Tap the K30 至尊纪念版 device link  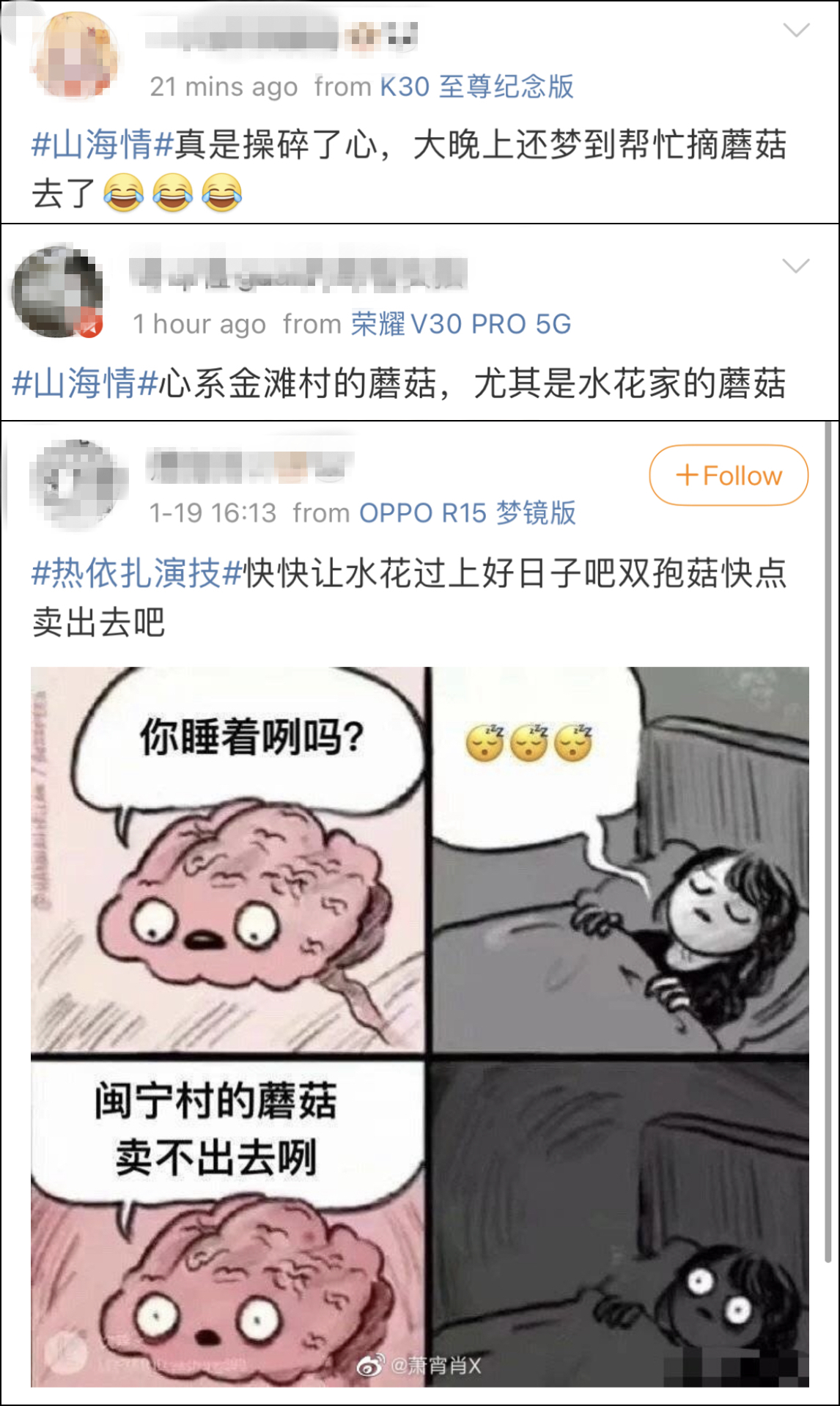pos(476,87)
